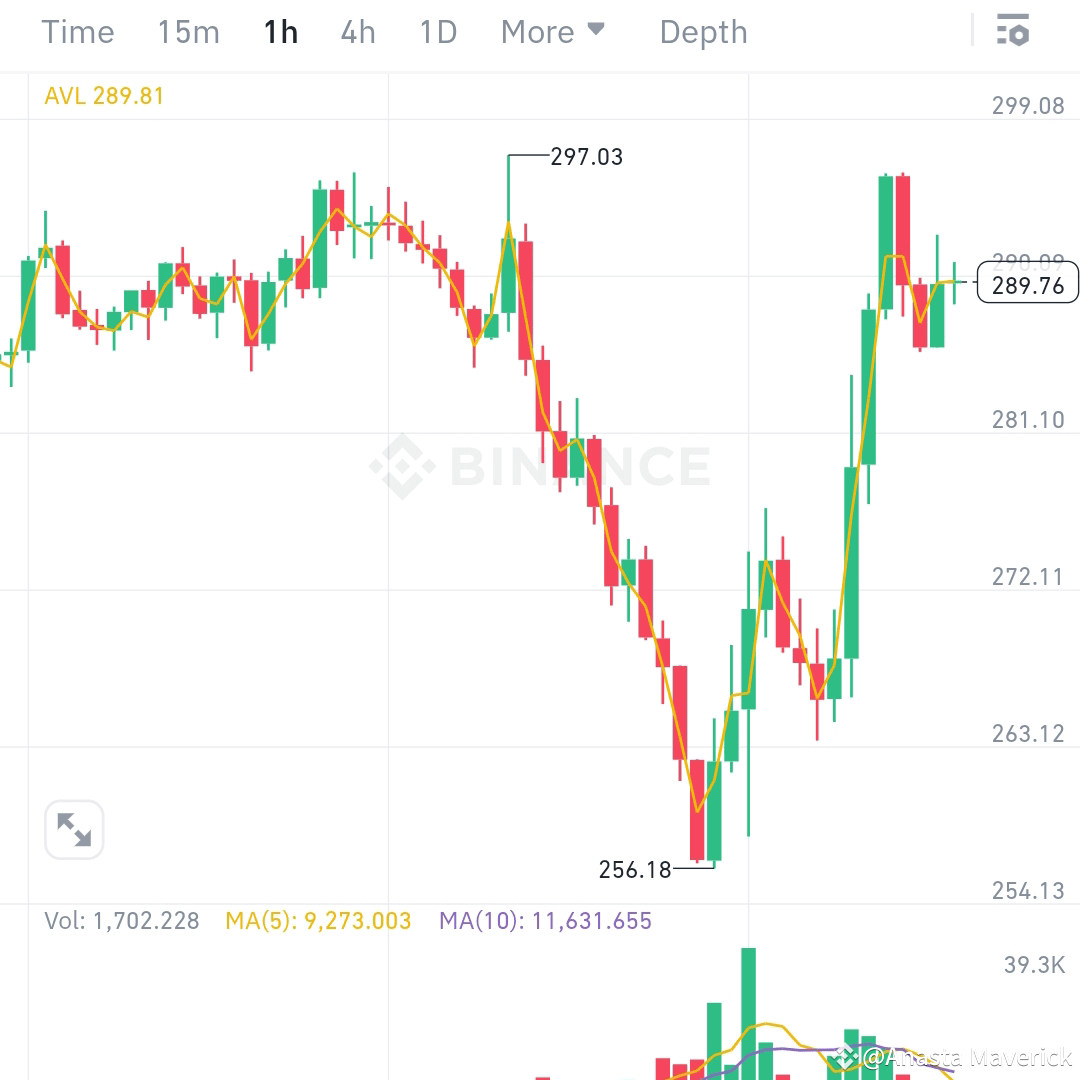Click the 256.18 low price annotation
1080x1080 pixels.
tap(636, 869)
